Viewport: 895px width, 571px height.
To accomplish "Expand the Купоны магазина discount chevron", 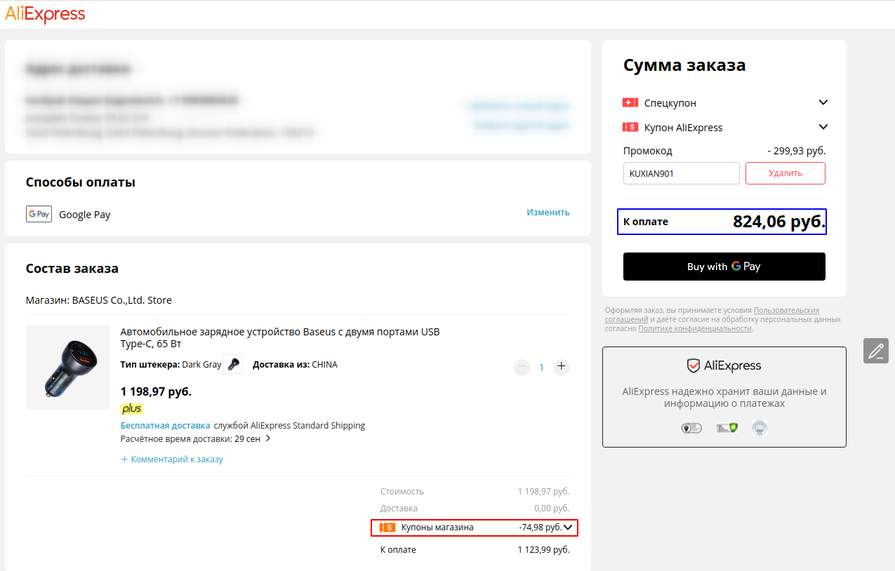I will 568,527.
